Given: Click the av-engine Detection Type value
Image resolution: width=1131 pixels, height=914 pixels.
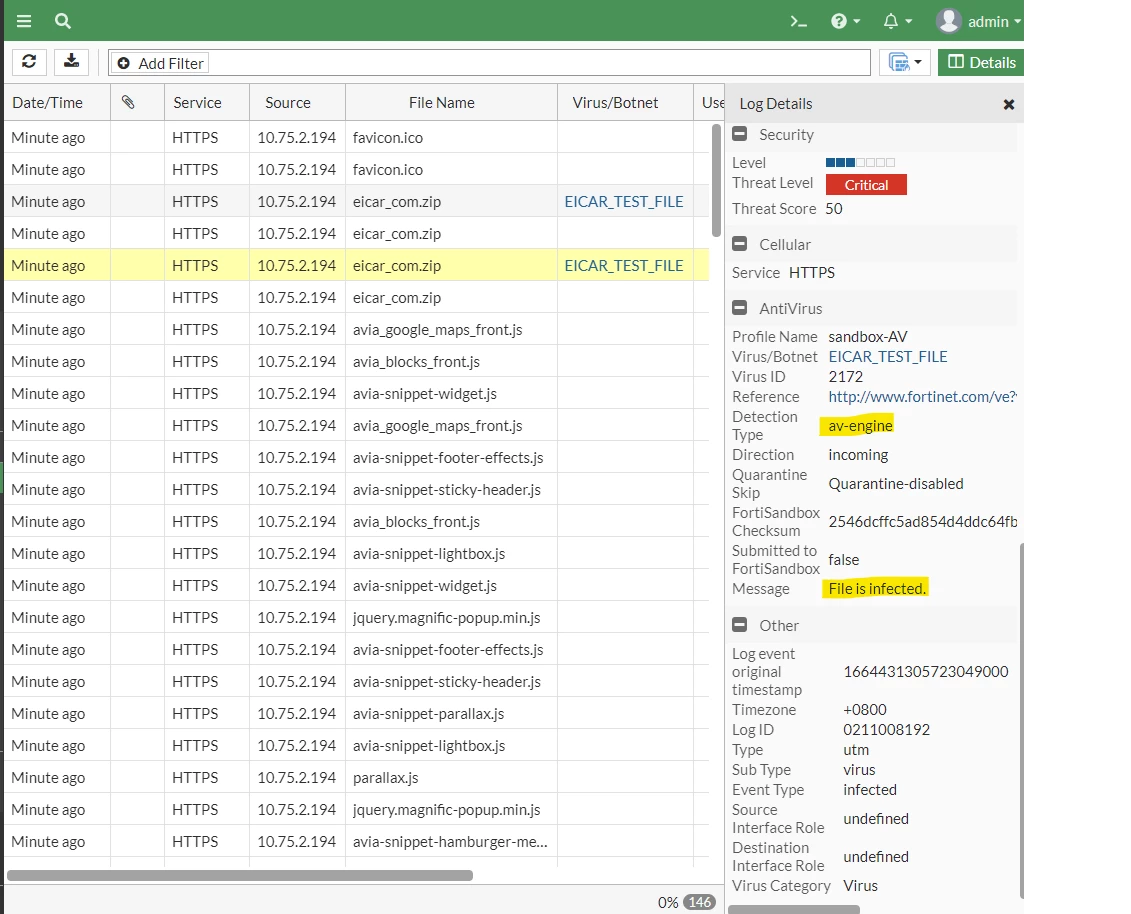Looking at the screenshot, I should click(x=860, y=426).
